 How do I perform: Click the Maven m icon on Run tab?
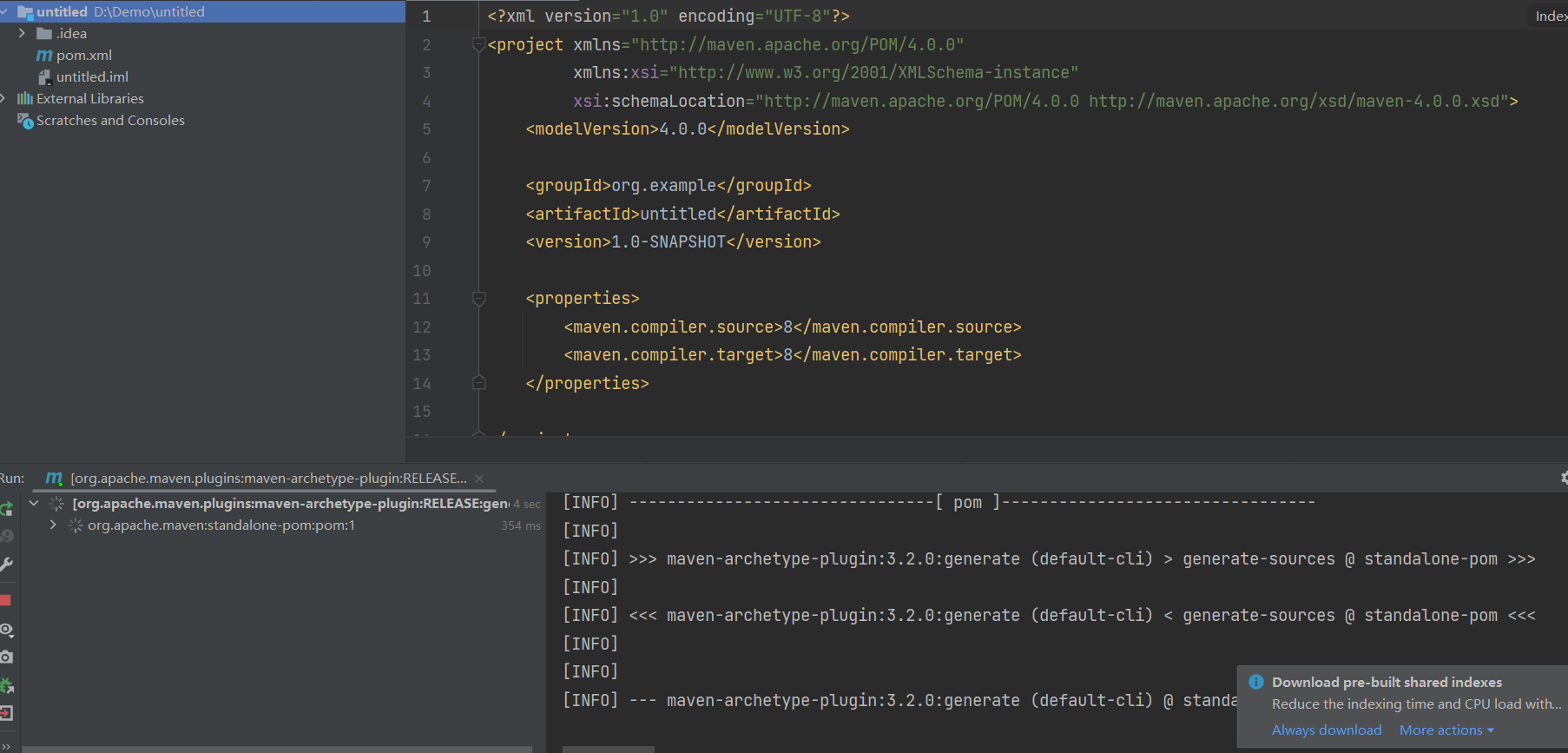(x=54, y=478)
